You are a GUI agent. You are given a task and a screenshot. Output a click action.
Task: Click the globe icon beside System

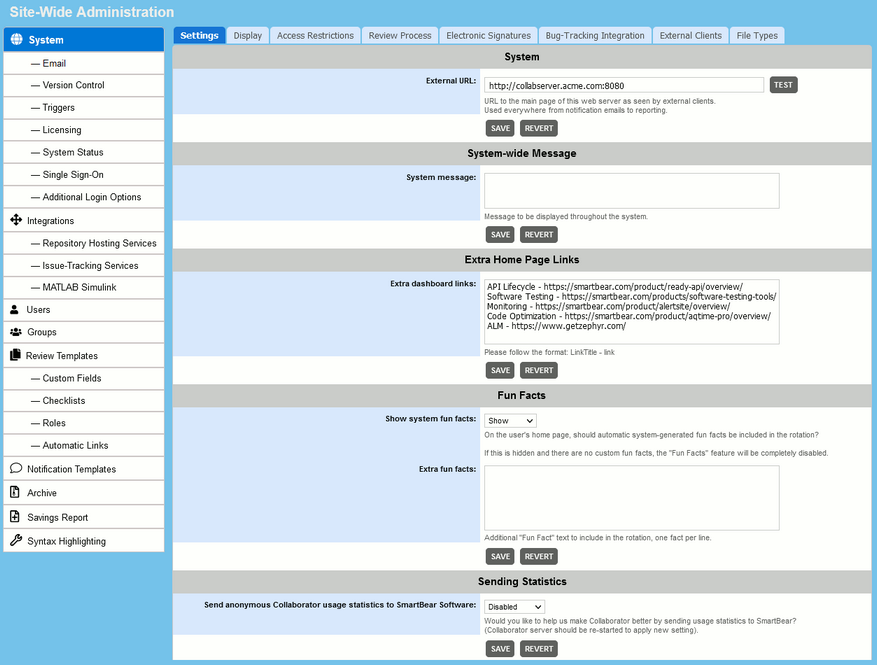point(17,39)
